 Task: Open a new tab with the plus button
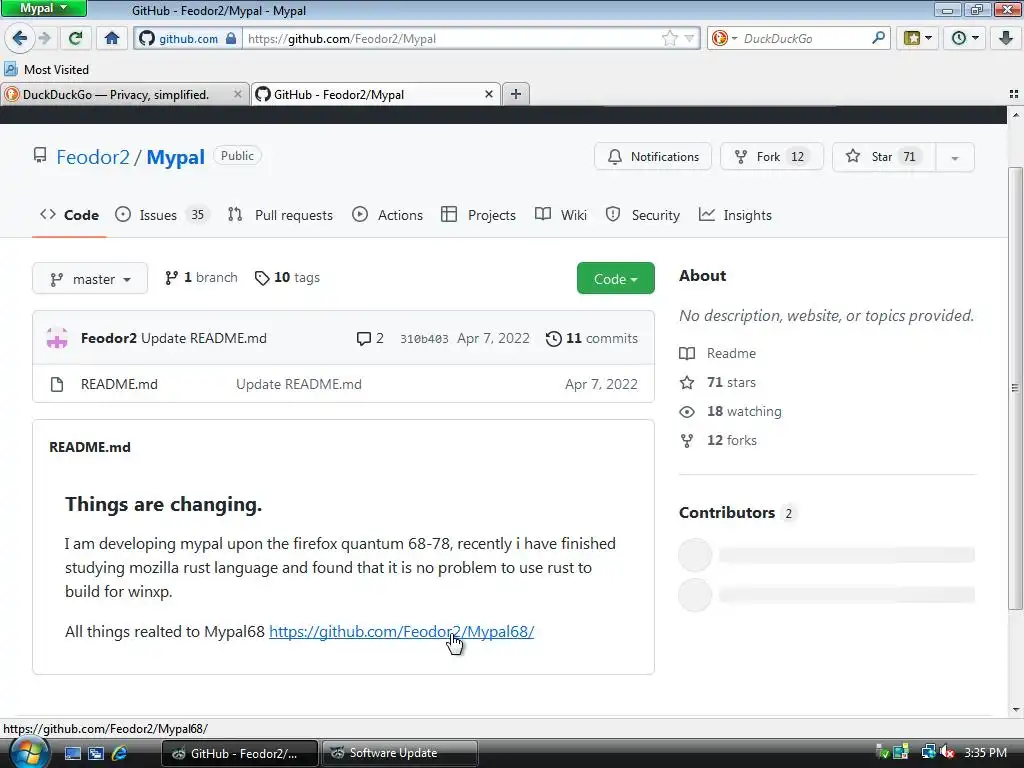pos(515,94)
